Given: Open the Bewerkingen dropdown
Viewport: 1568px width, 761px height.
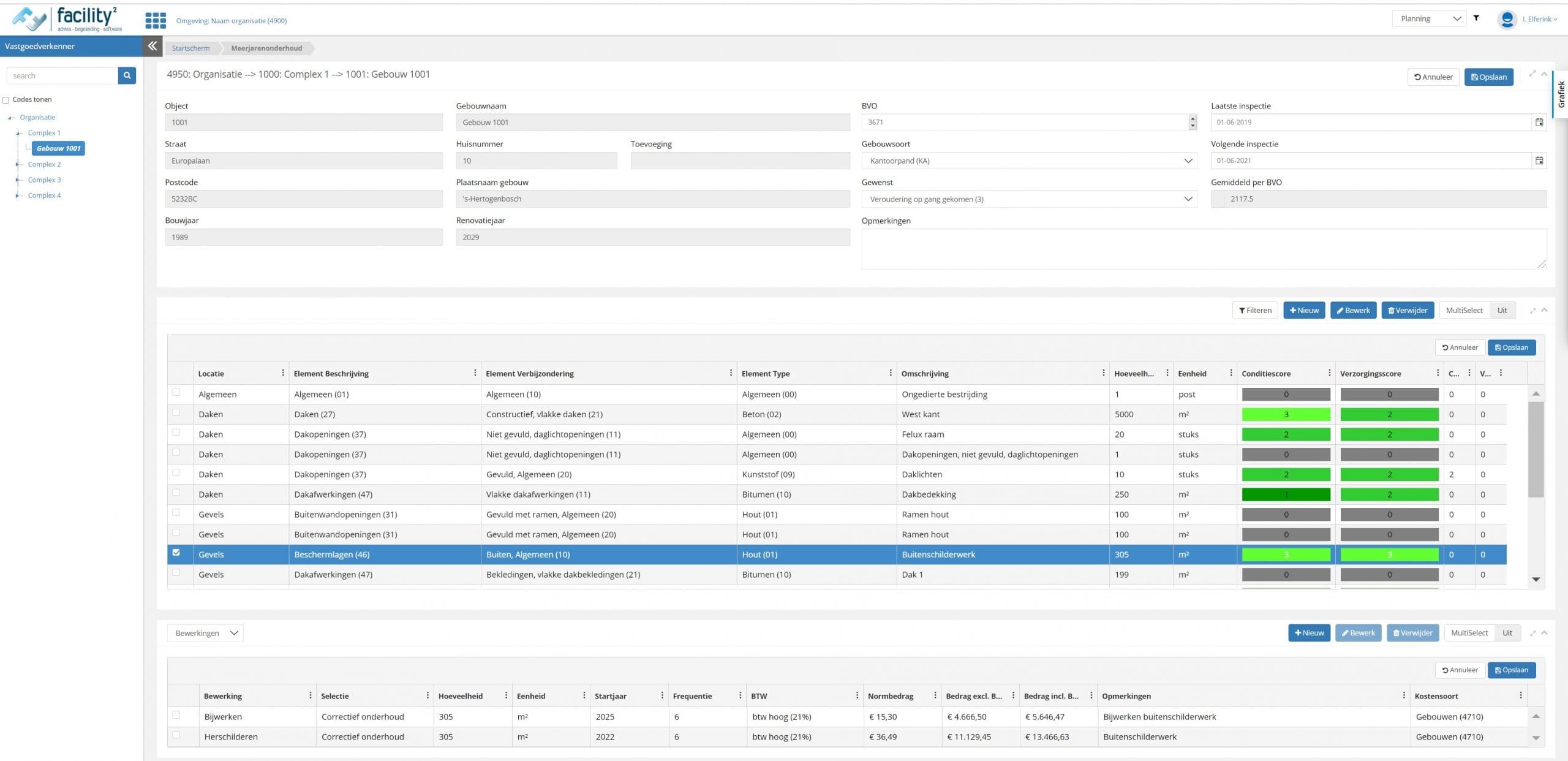Looking at the screenshot, I should click(205, 633).
